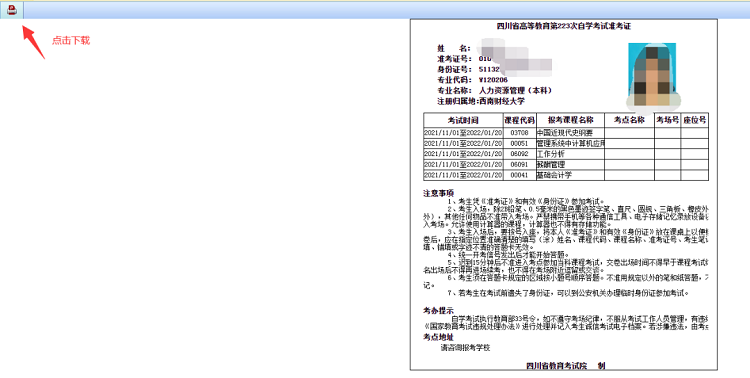Click the 报考课程名称 column header
Image resolution: width=750 pixels, height=378 pixels.
tap(571, 120)
